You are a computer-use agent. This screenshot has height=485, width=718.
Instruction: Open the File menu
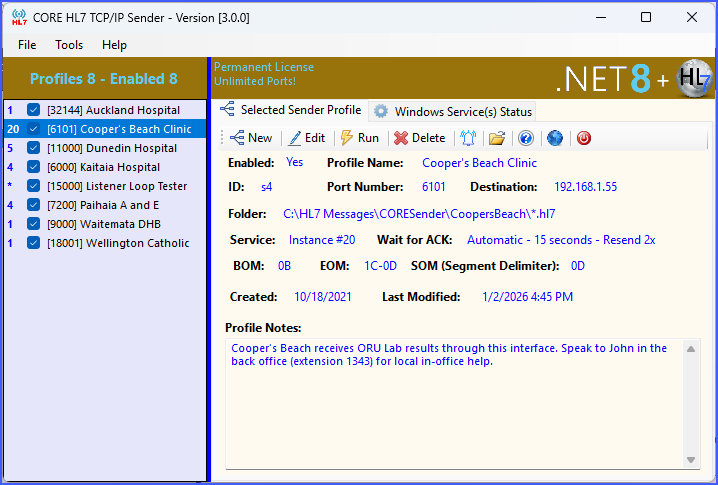tap(27, 45)
